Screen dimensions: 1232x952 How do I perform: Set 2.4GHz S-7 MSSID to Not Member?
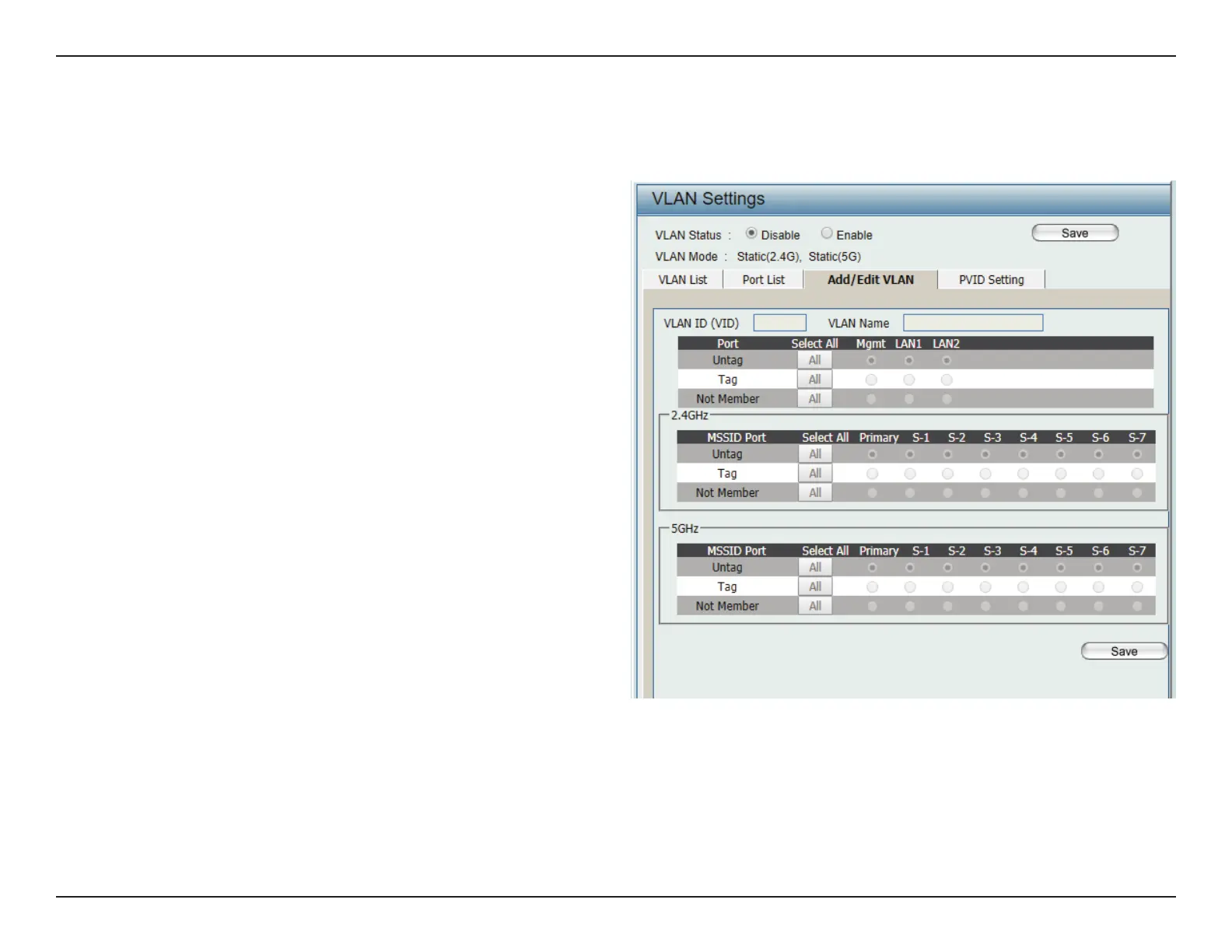tap(1137, 493)
